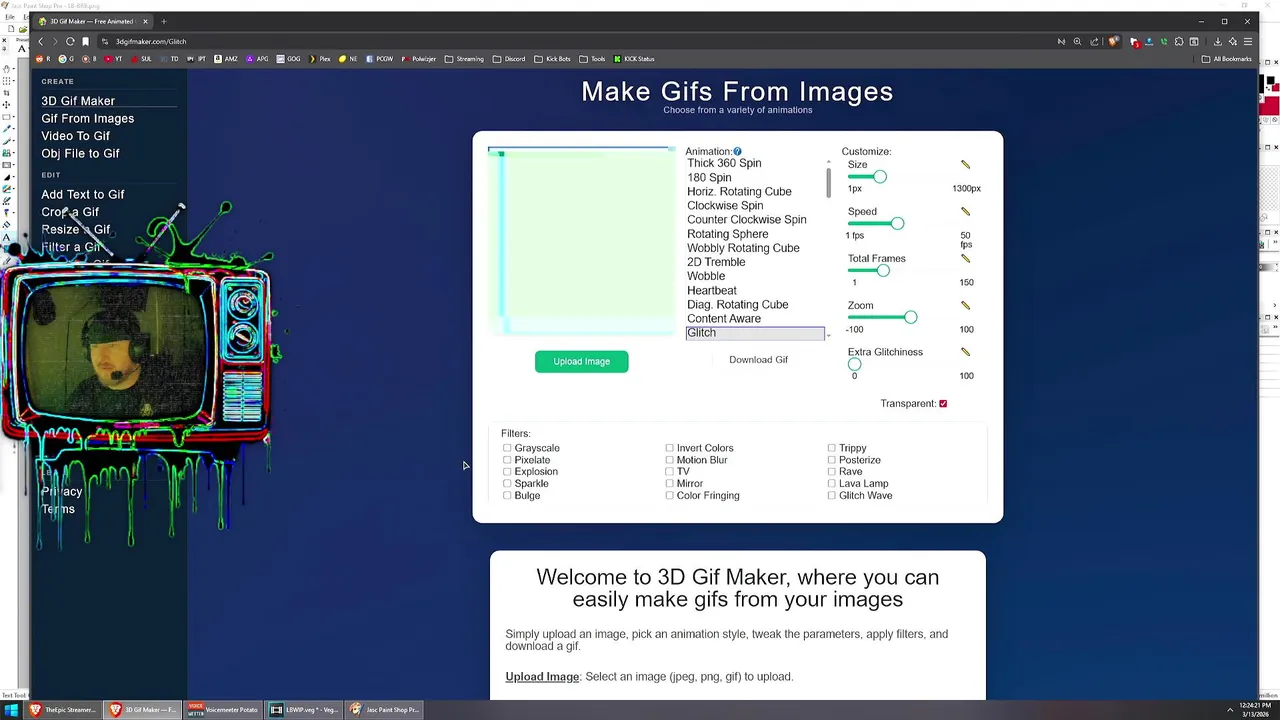Click the Extra Glitchiness slider handle

coord(854,365)
